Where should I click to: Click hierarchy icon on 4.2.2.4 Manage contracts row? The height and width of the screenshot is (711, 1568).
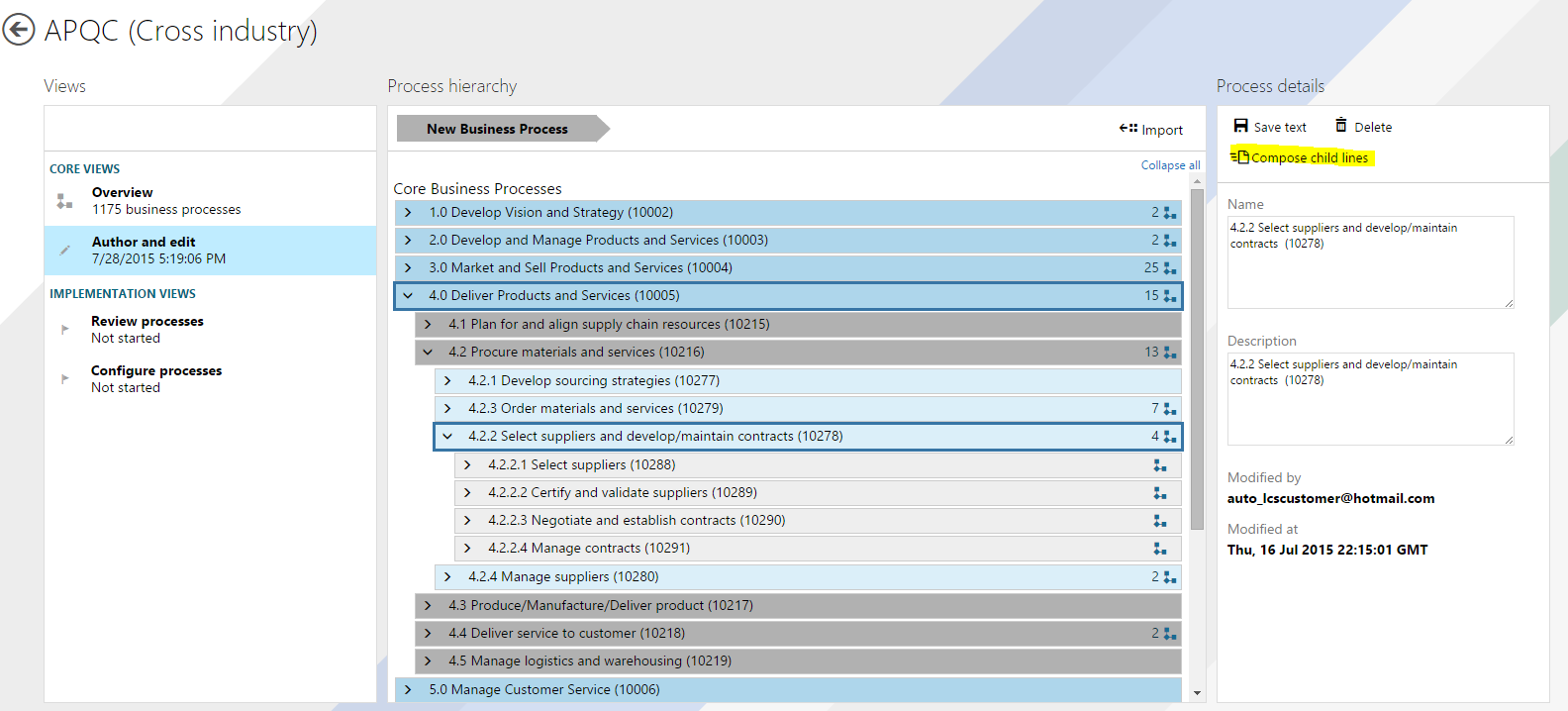pos(1159,549)
